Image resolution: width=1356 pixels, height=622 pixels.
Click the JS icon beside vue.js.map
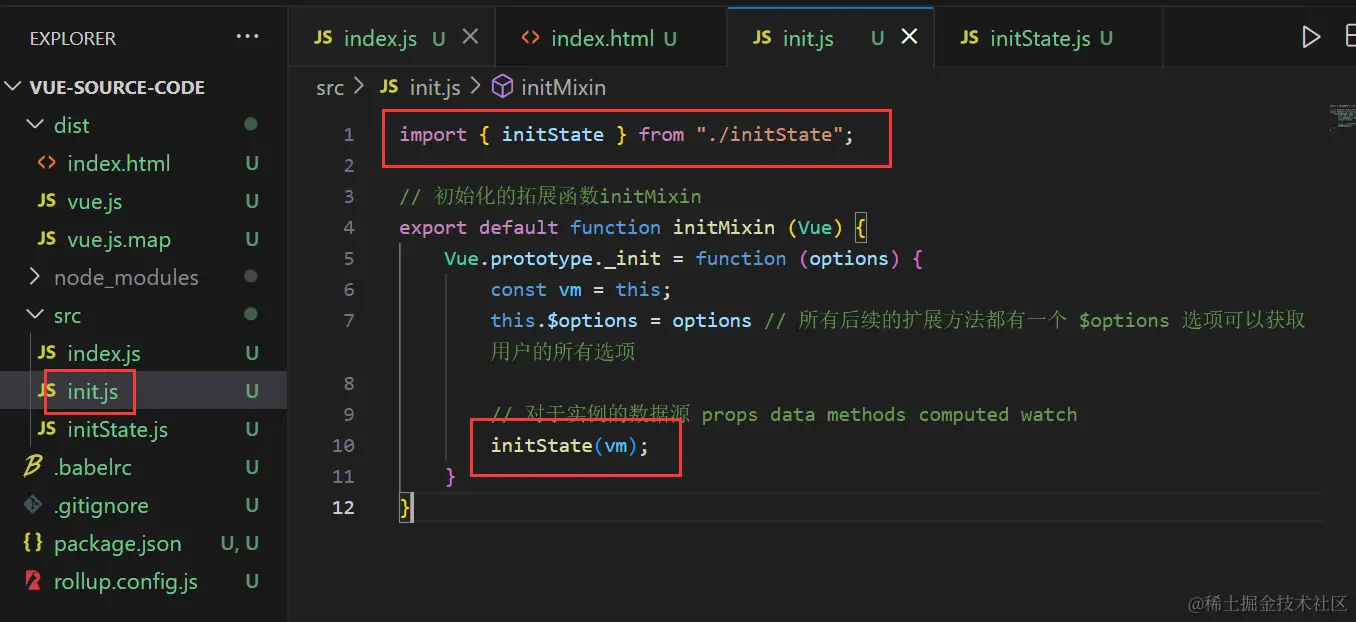tap(47, 239)
